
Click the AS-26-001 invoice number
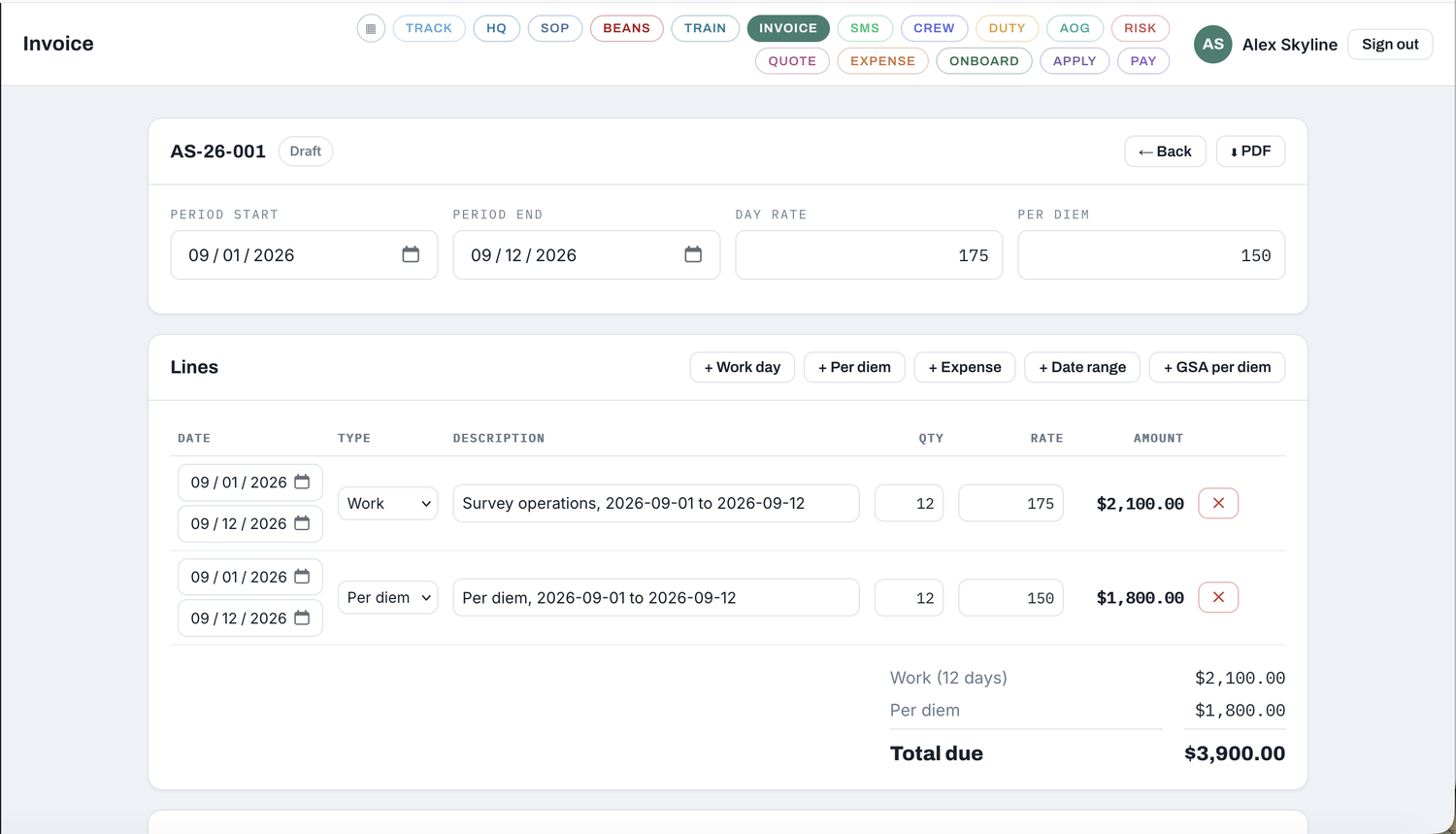pyautogui.click(x=218, y=151)
